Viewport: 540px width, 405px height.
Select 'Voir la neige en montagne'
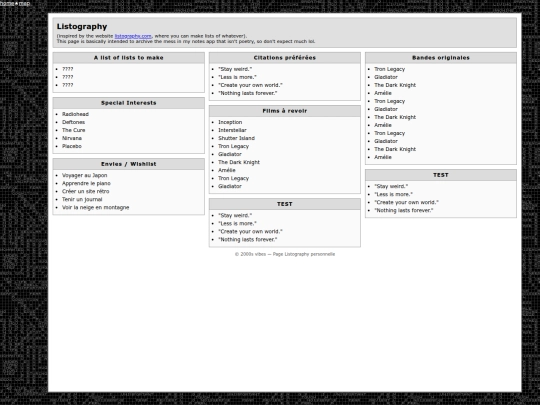pos(96,208)
